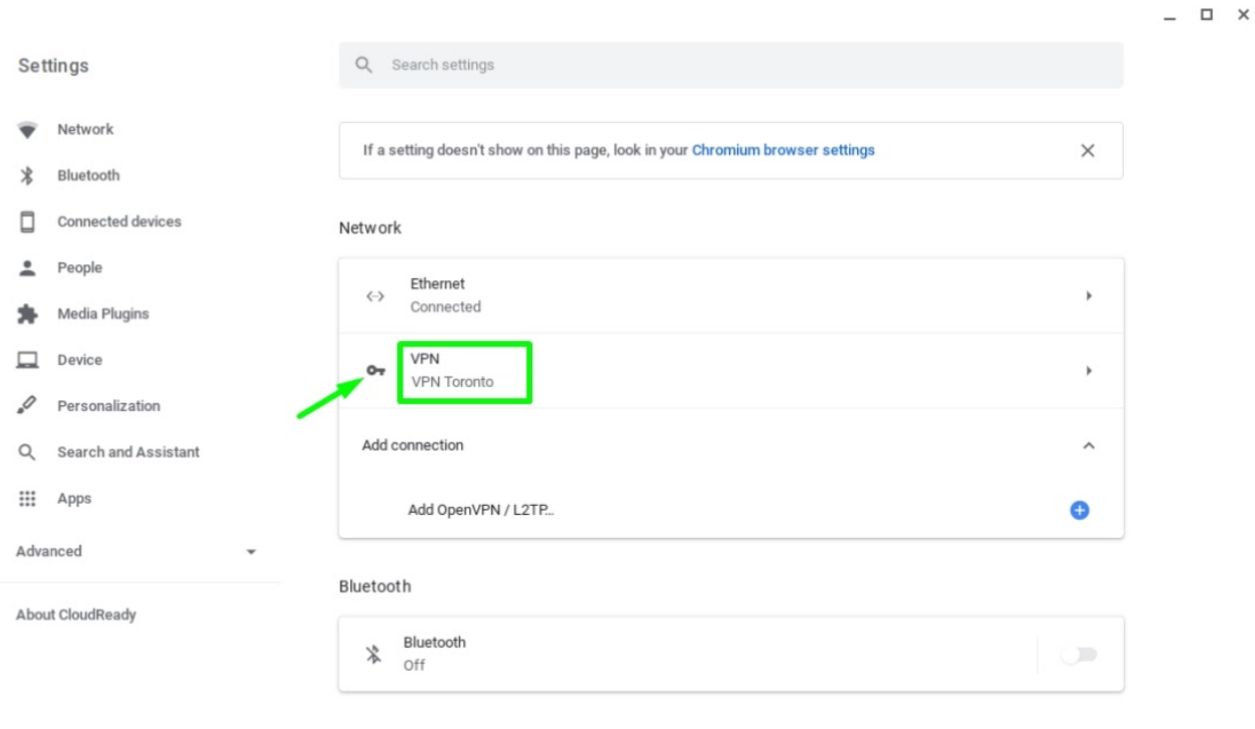Click into the Search settings field

pos(731,65)
